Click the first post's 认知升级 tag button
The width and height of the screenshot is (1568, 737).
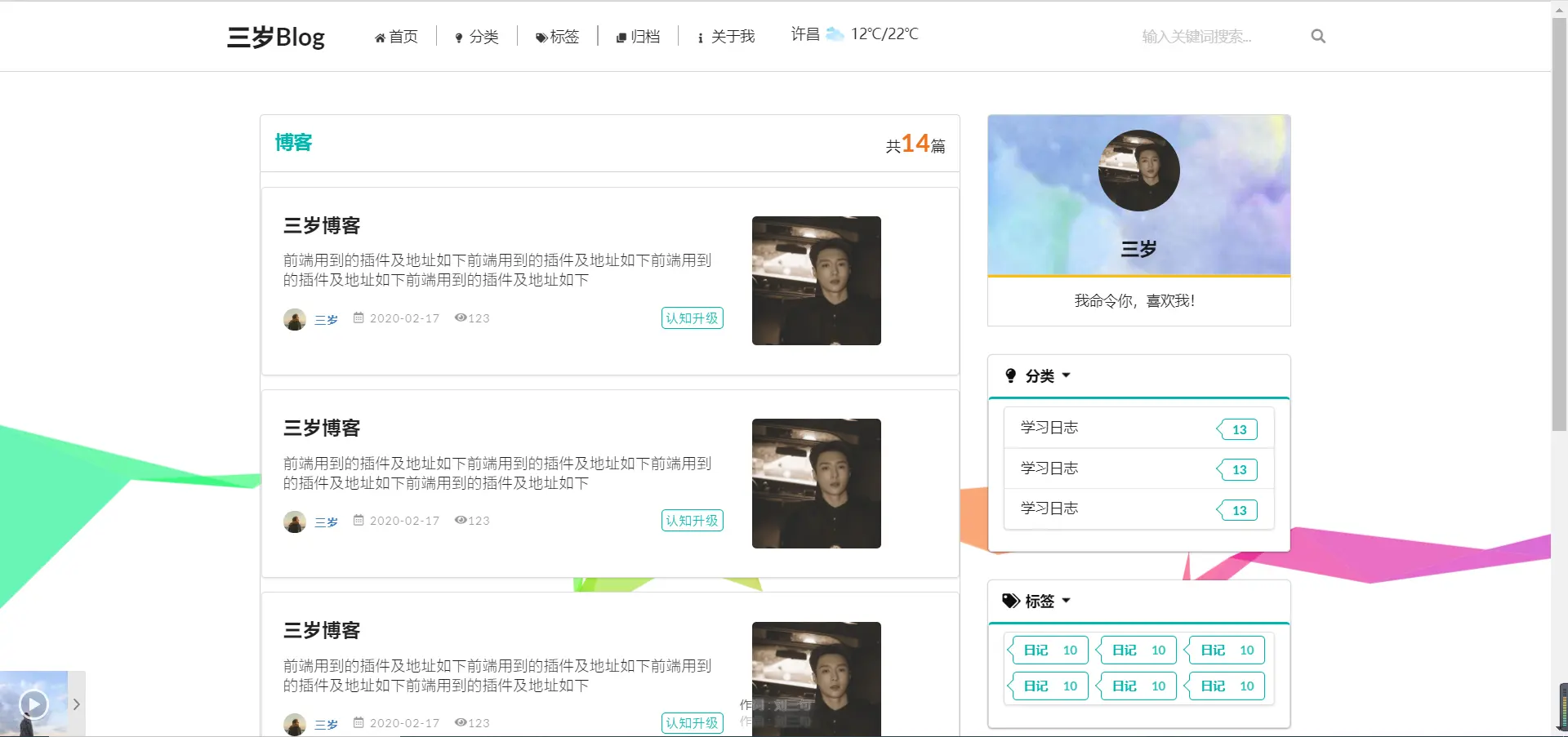click(x=693, y=318)
